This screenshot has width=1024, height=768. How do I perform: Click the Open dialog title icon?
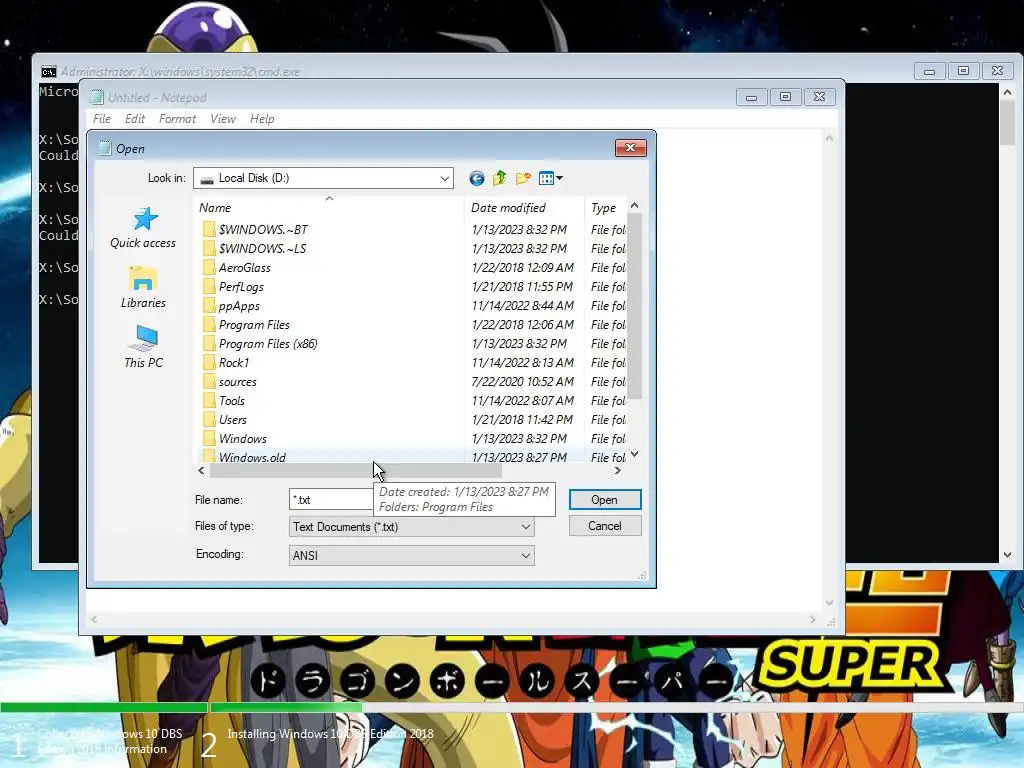pyautogui.click(x=104, y=148)
